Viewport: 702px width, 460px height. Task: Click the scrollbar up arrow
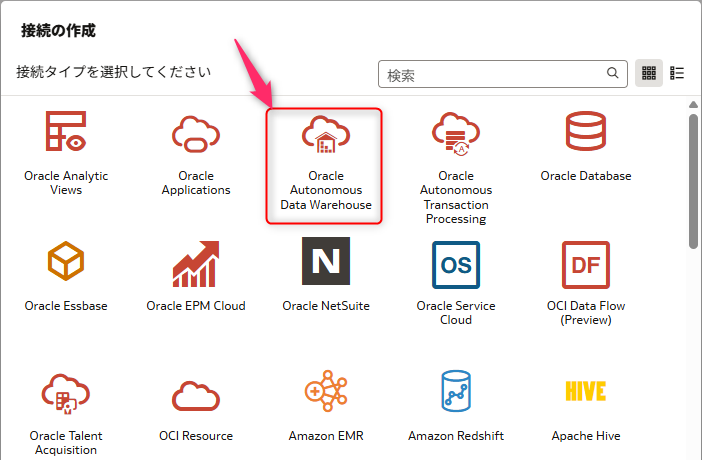pyautogui.click(x=693, y=105)
